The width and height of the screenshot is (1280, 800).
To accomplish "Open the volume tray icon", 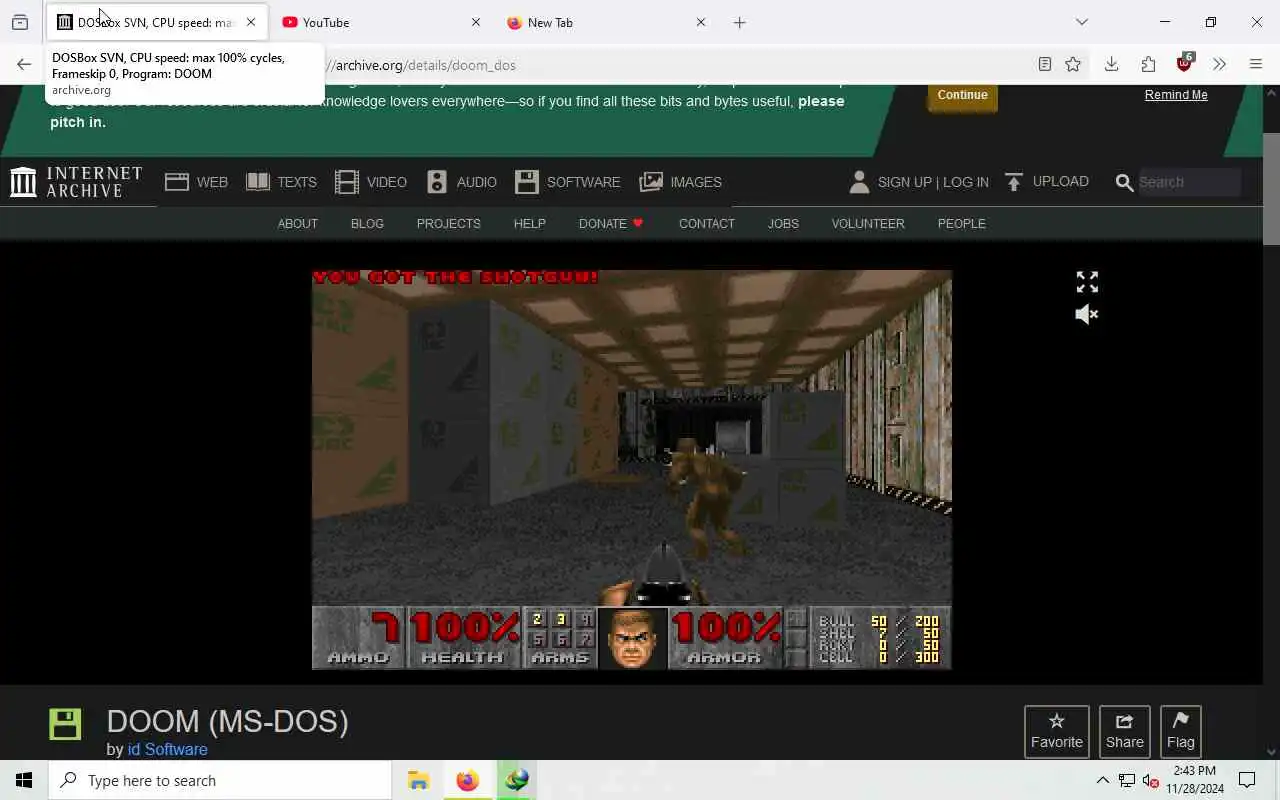I will tap(1150, 780).
